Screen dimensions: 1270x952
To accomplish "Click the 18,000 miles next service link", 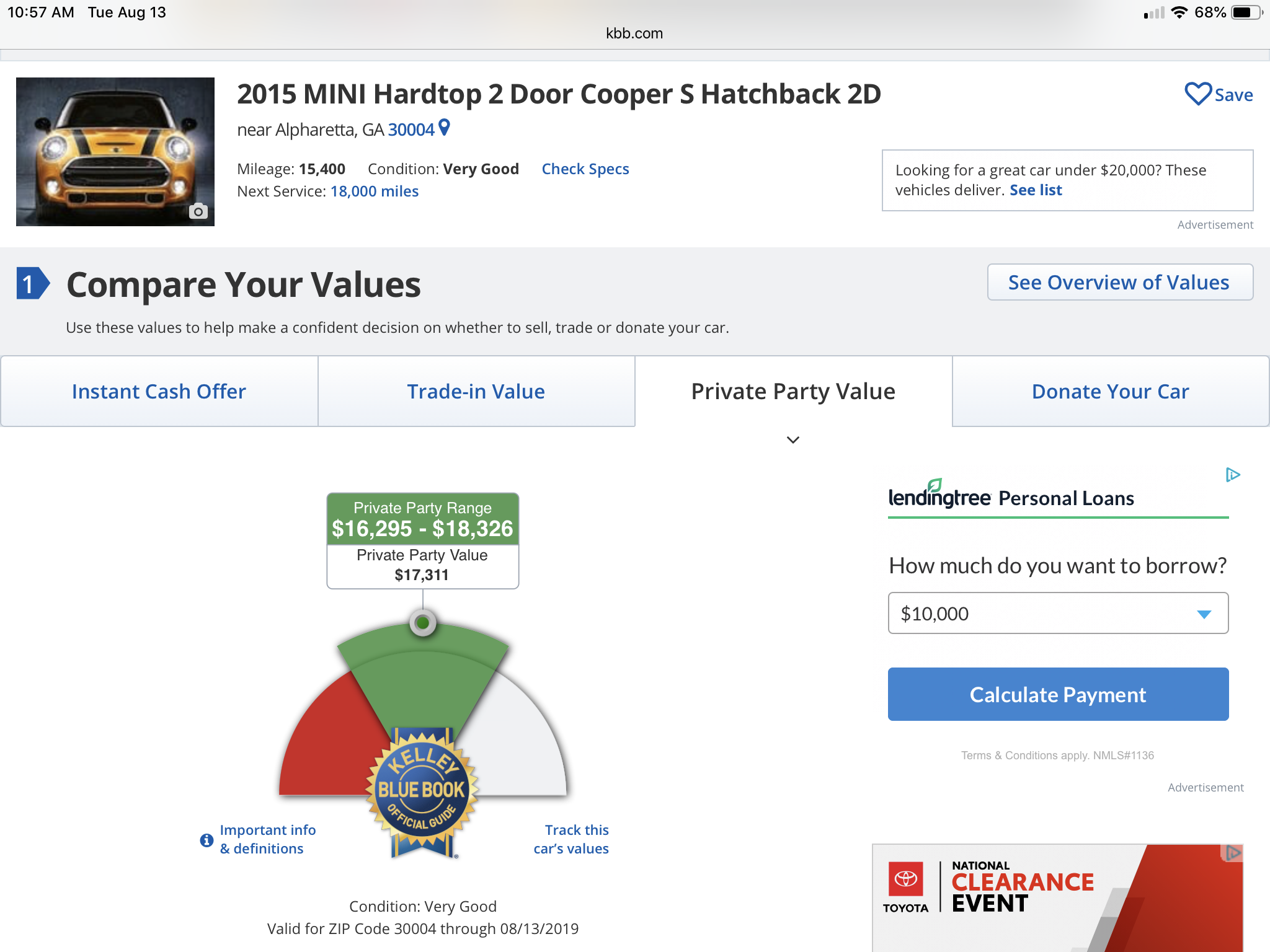I will click(375, 191).
